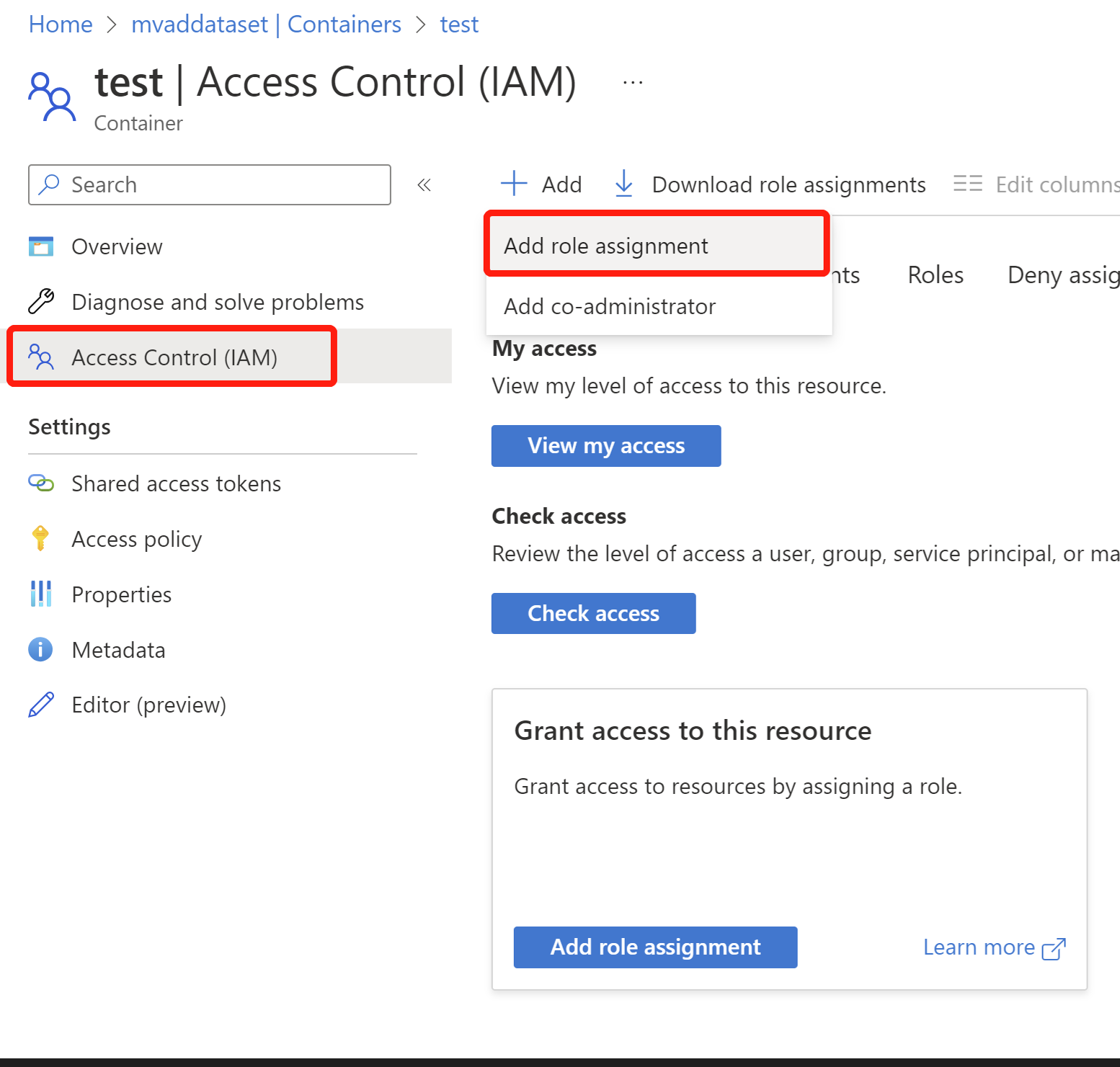The image size is (1120, 1067).
Task: Click the Access Control (IAM) sidebar icon
Action: (41, 357)
